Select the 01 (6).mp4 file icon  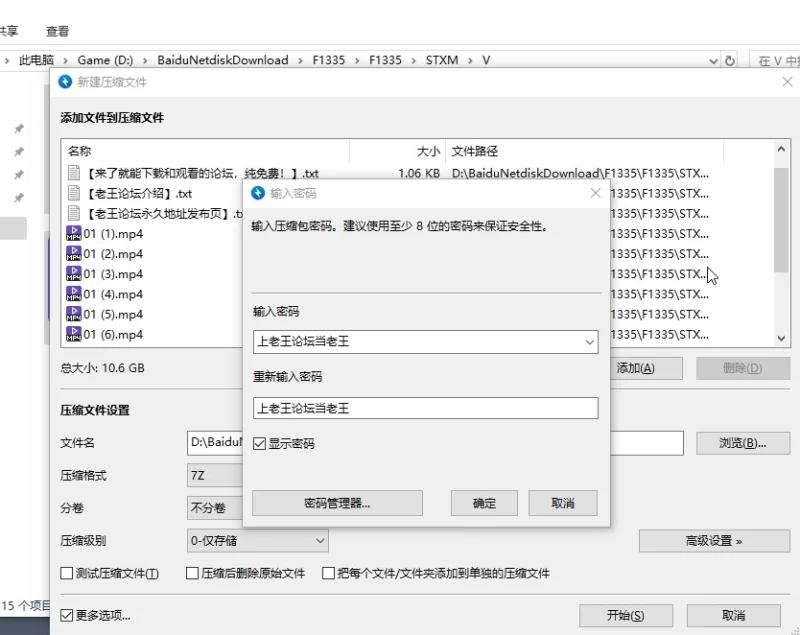[x=74, y=334]
